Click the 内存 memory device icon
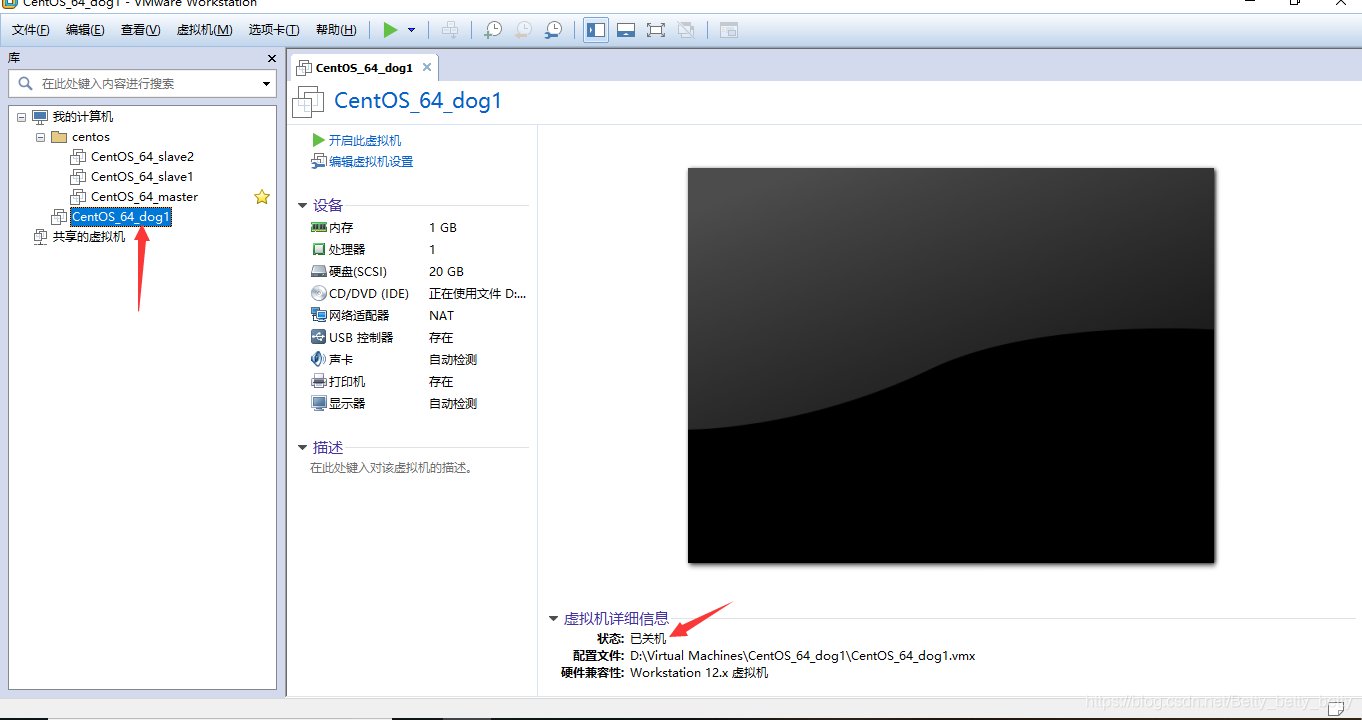Screen dimensions: 1362x720 [319, 228]
